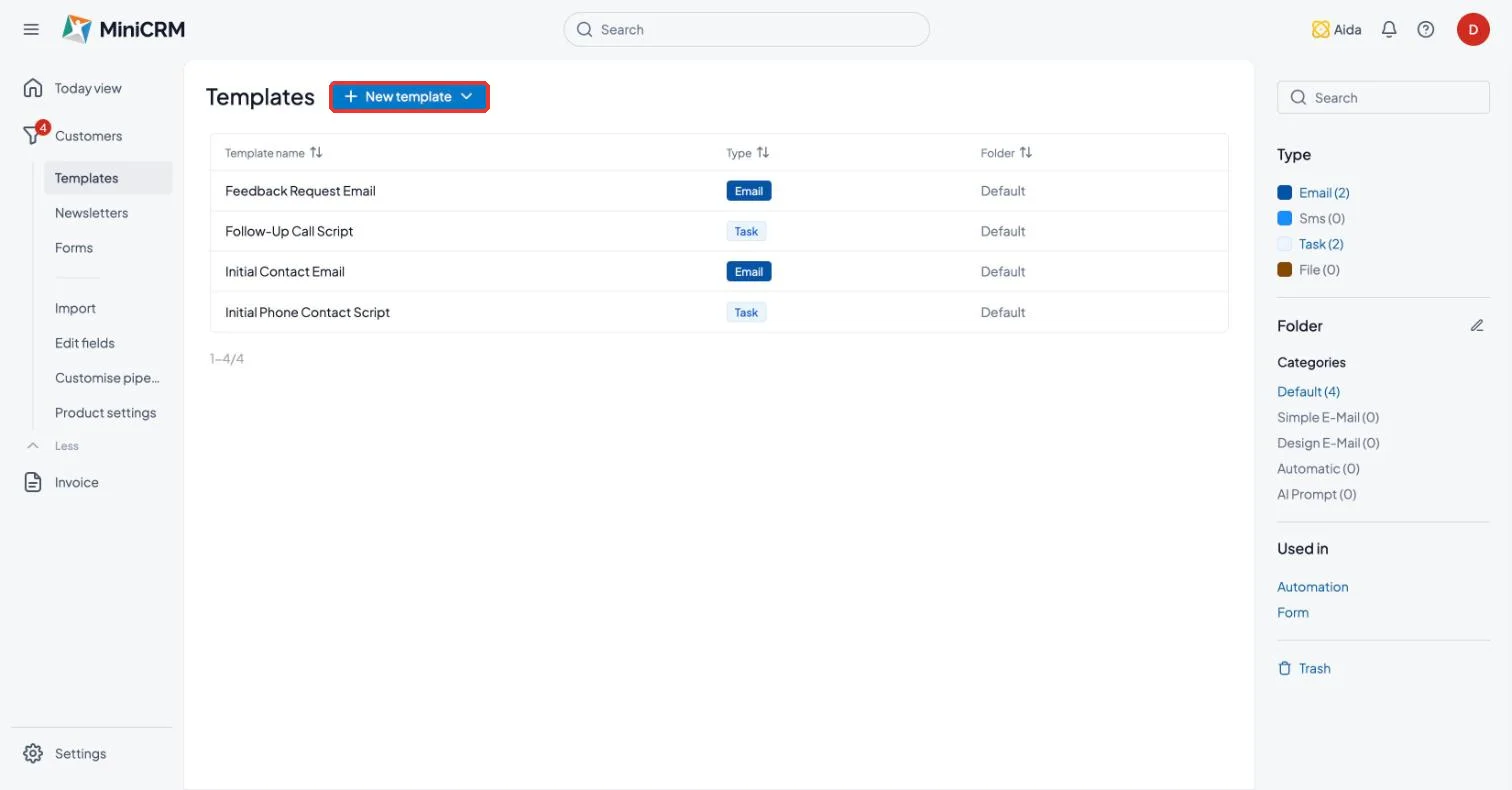Click Default folder in Initial Contact Email row
The image size is (1512, 790).
pyautogui.click(x=1003, y=271)
